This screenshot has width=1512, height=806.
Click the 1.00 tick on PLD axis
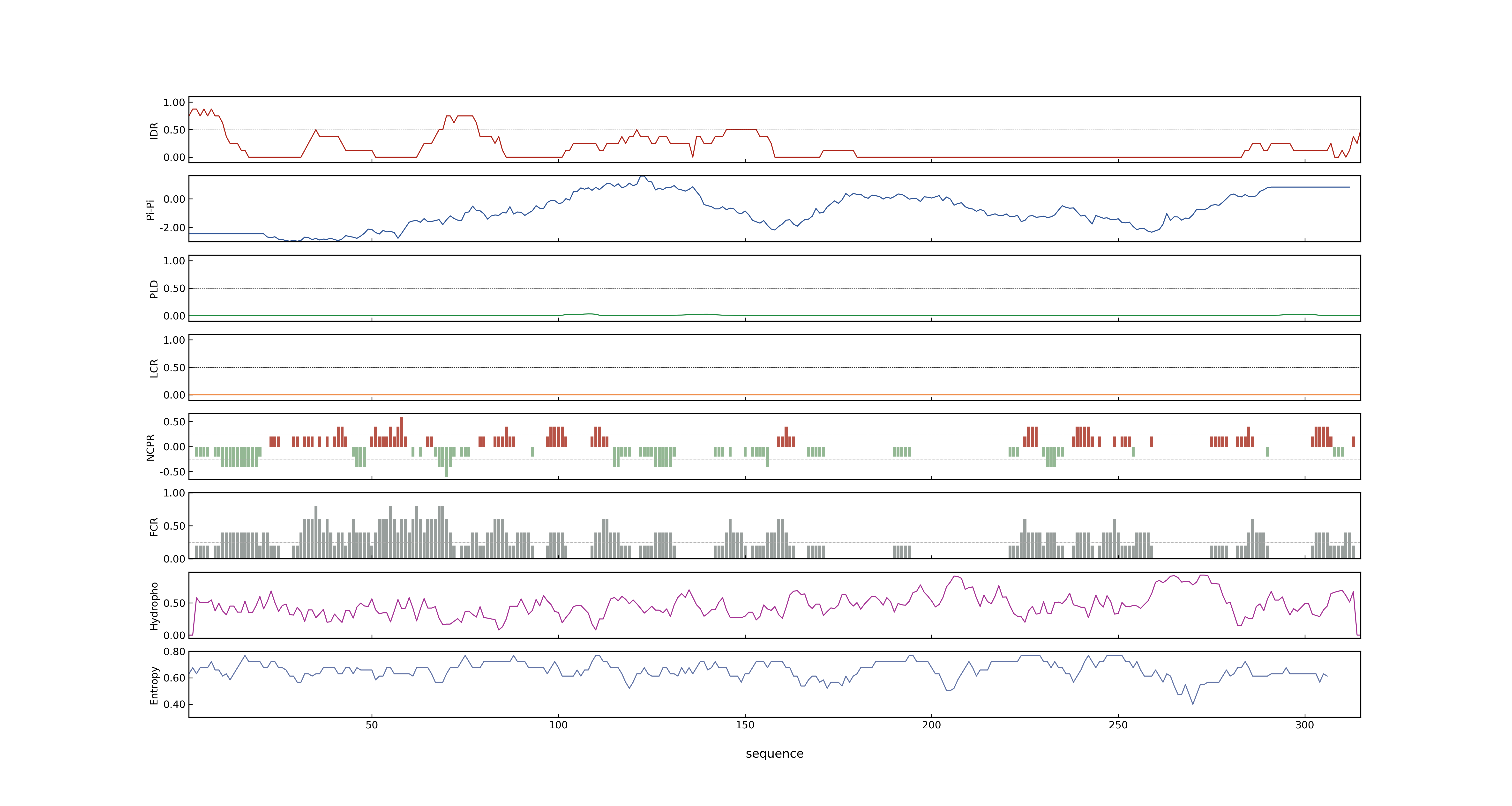pyautogui.click(x=174, y=260)
